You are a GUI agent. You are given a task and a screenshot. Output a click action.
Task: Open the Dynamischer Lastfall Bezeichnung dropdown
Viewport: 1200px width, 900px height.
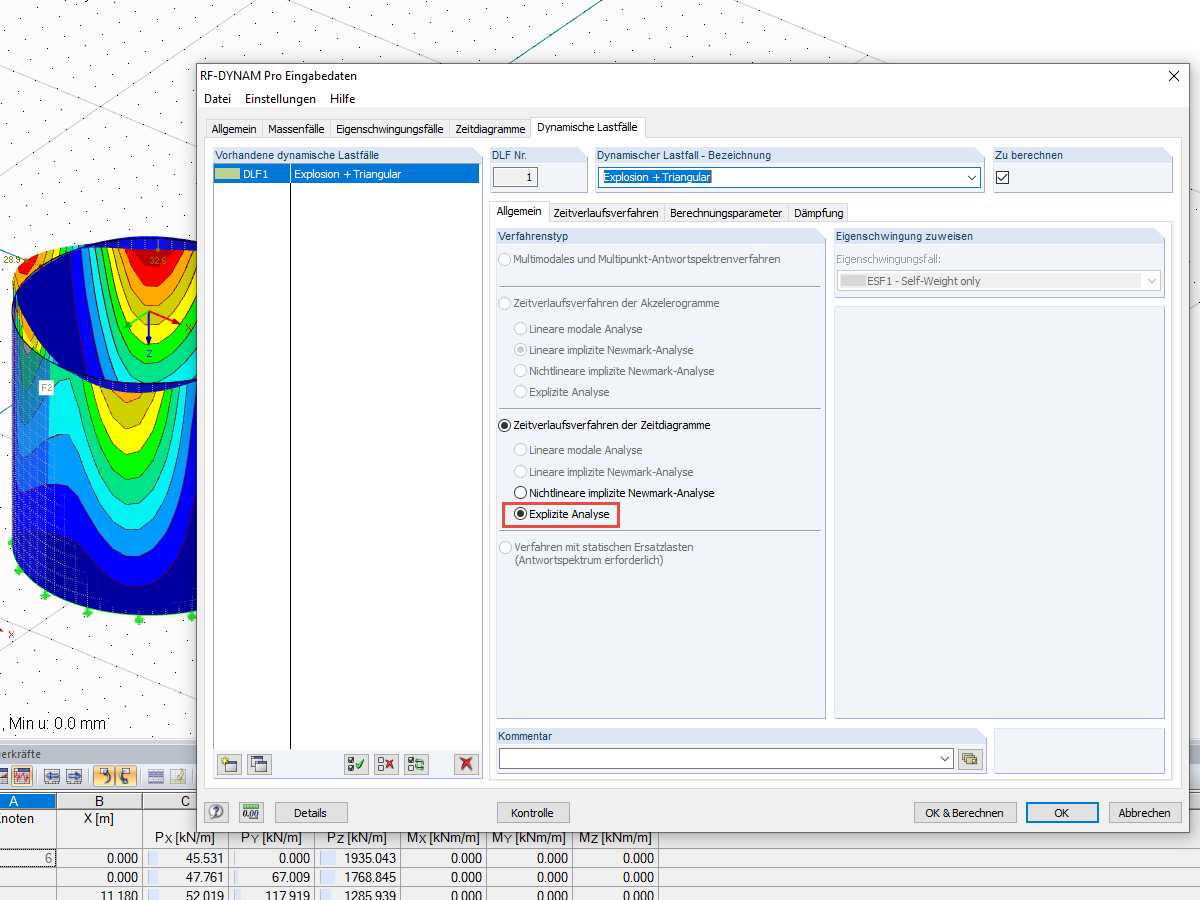pyautogui.click(x=969, y=177)
